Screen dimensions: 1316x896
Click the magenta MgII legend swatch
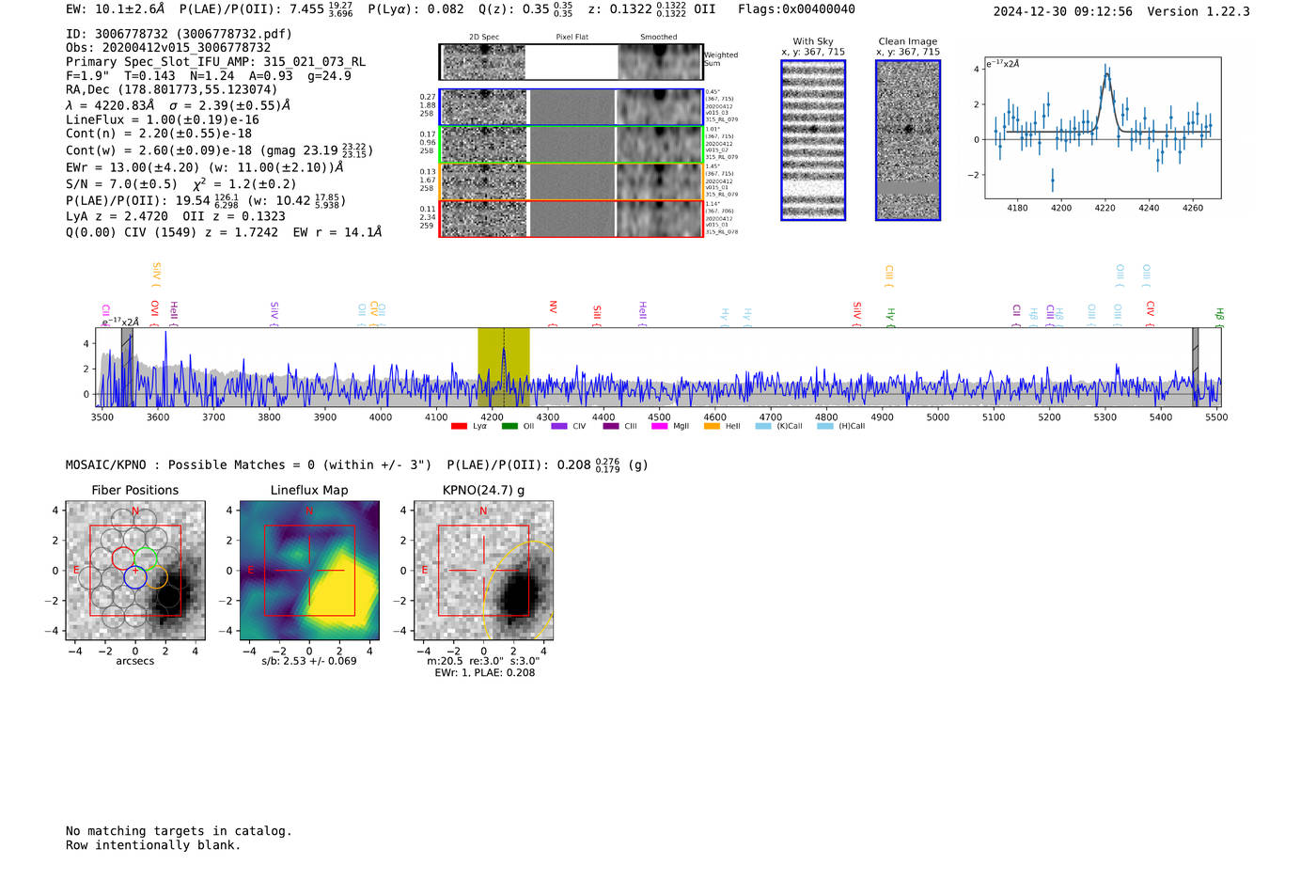(659, 426)
